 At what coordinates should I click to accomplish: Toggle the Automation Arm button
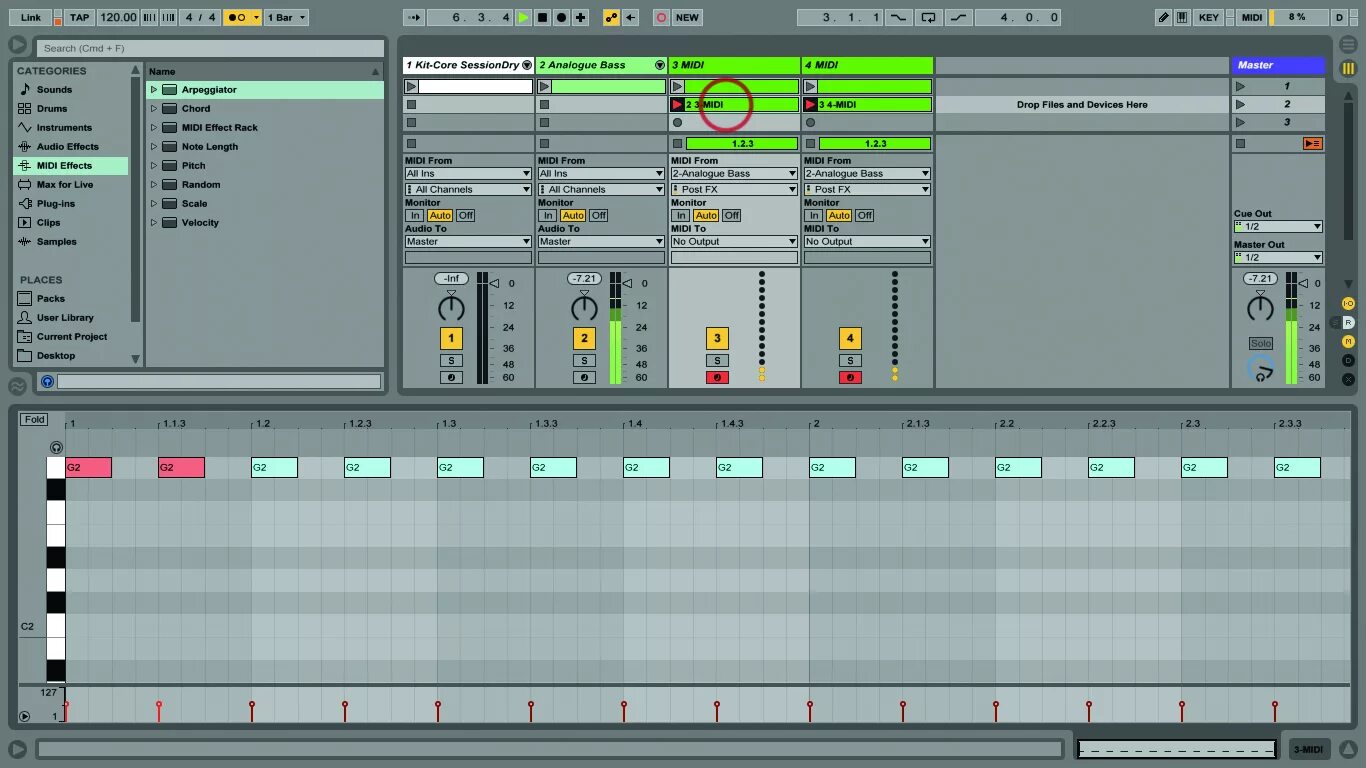(611, 17)
